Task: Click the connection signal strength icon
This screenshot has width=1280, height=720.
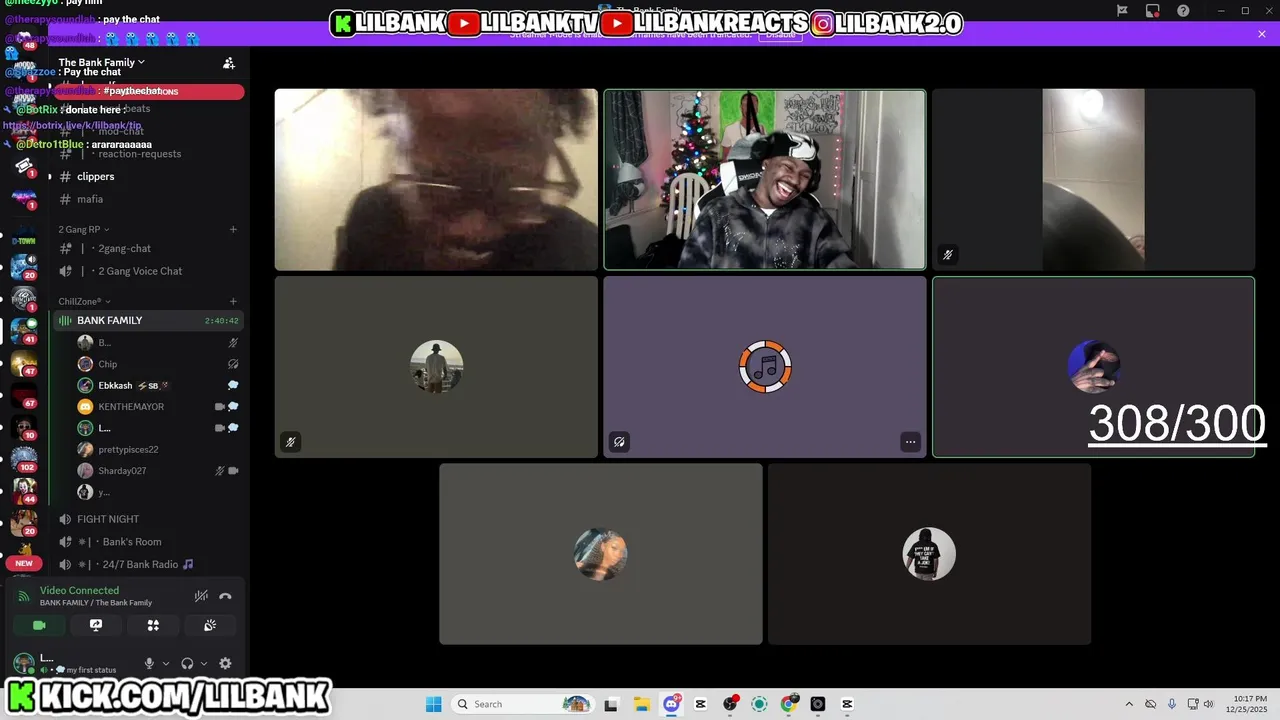Action: pos(24,597)
